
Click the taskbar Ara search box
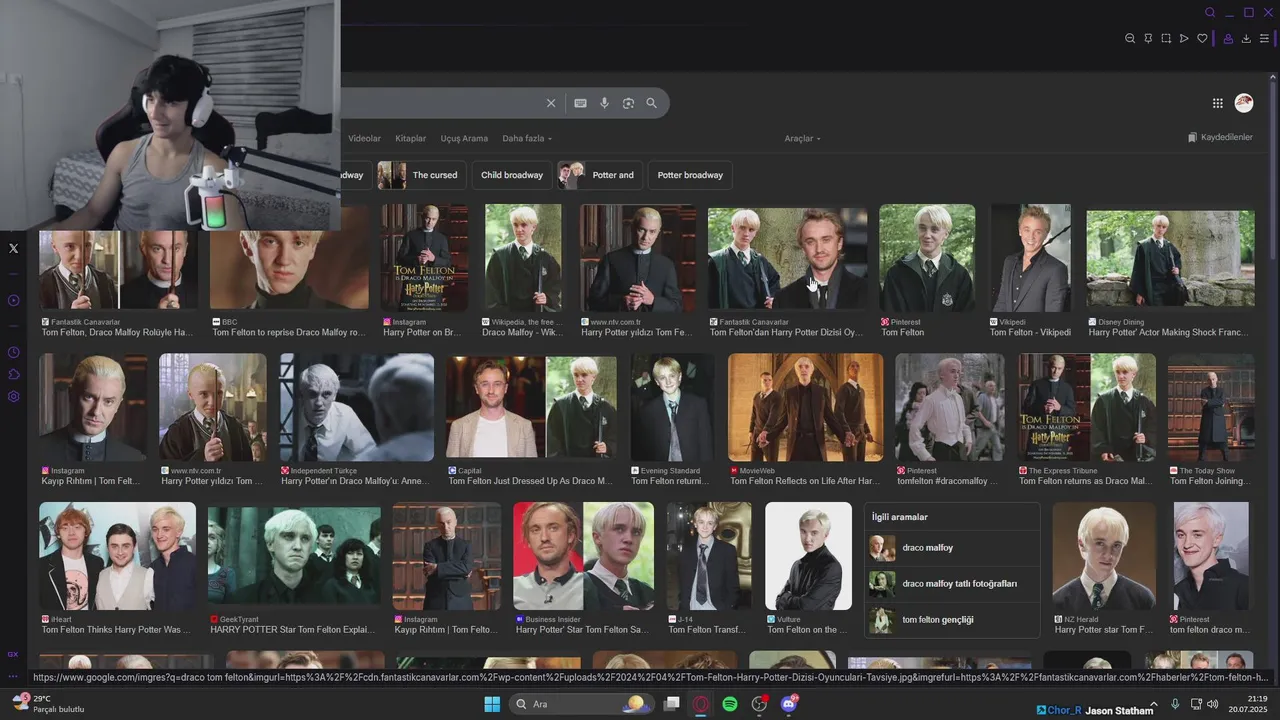pyautogui.click(x=583, y=704)
